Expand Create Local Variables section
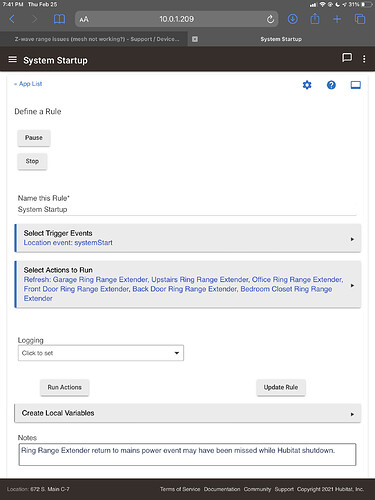 click(188, 413)
